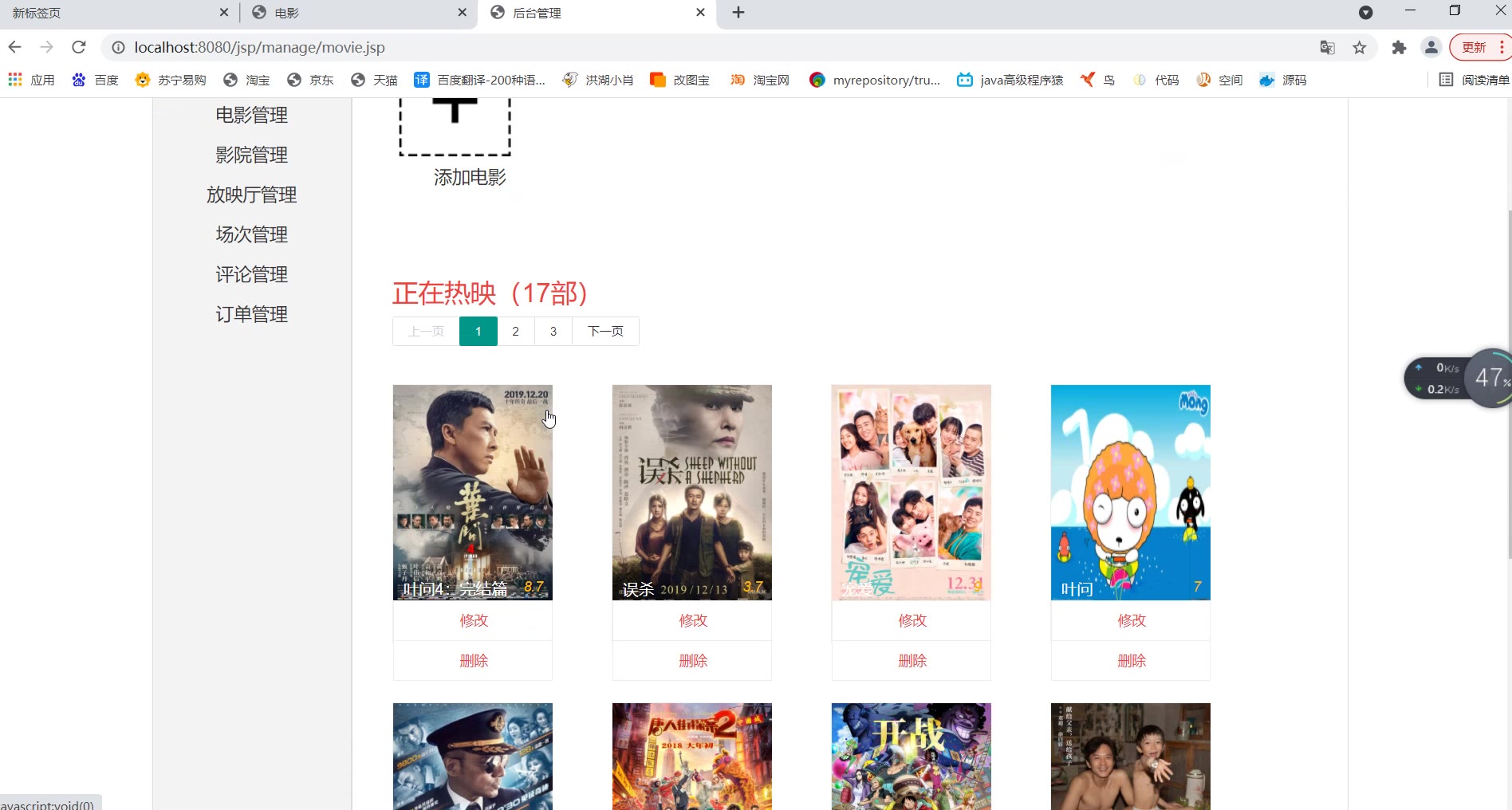Click 修改 under the 误杀 movie
Image resolution: width=1512 pixels, height=810 pixels.
pos(692,620)
